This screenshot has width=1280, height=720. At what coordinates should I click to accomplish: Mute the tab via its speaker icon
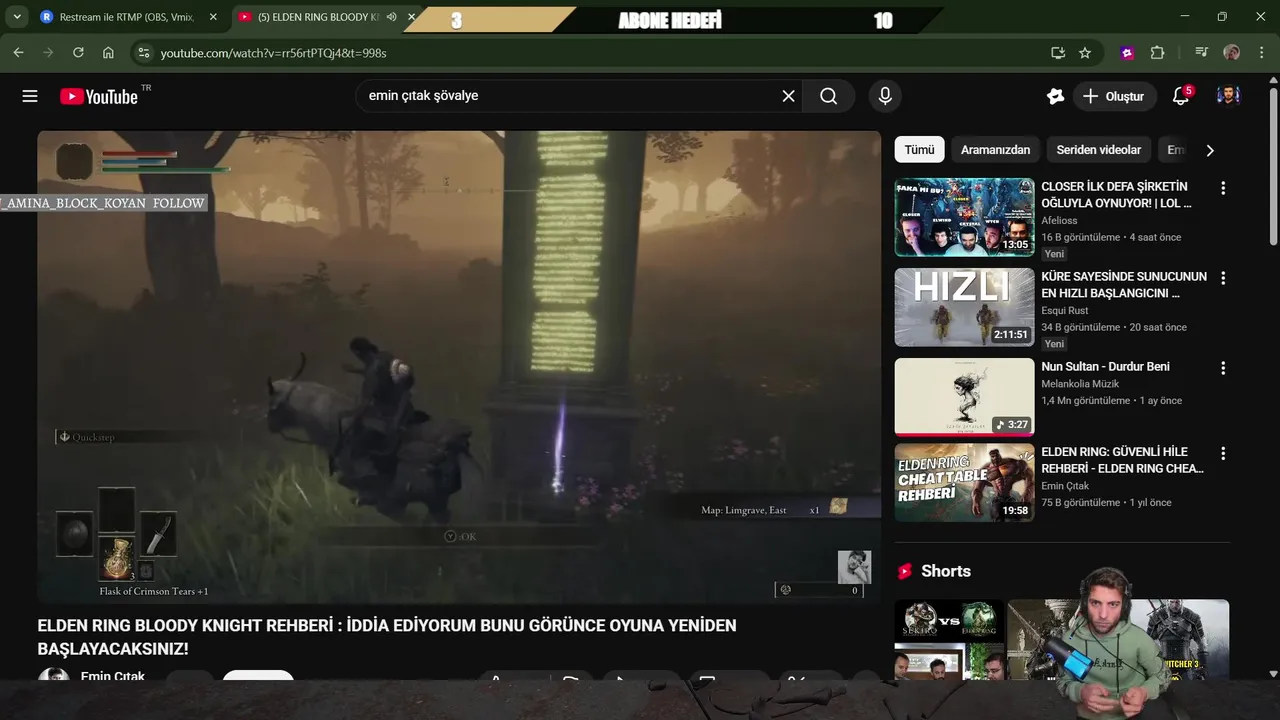392,17
